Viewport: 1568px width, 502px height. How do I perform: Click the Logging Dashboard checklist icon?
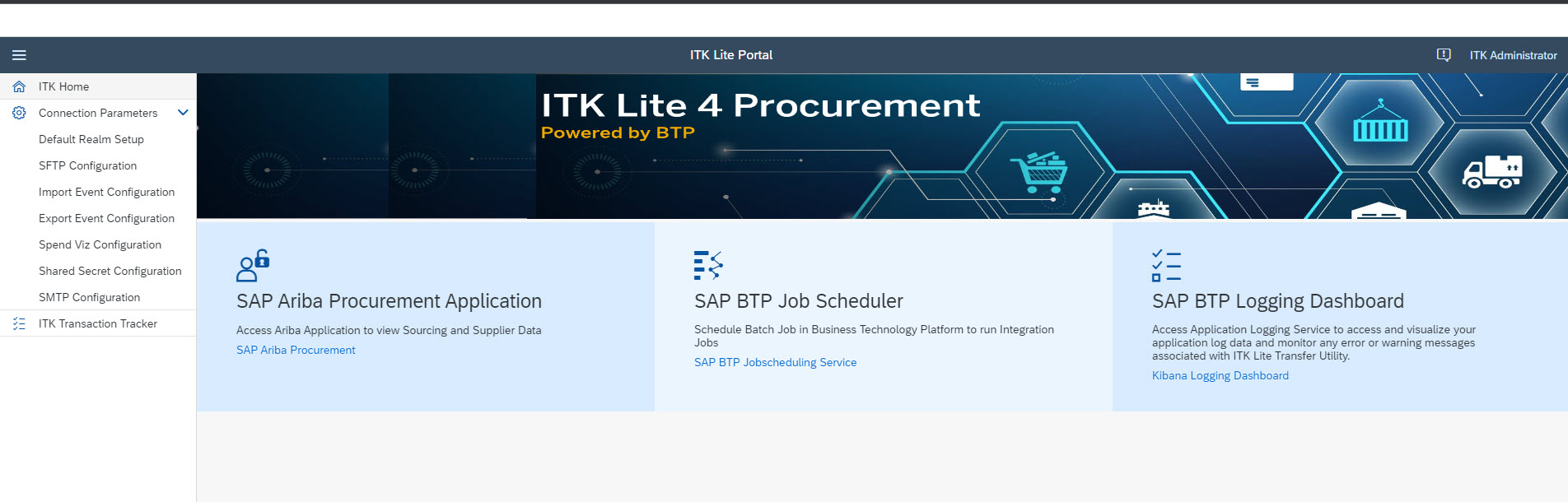pos(1164,265)
